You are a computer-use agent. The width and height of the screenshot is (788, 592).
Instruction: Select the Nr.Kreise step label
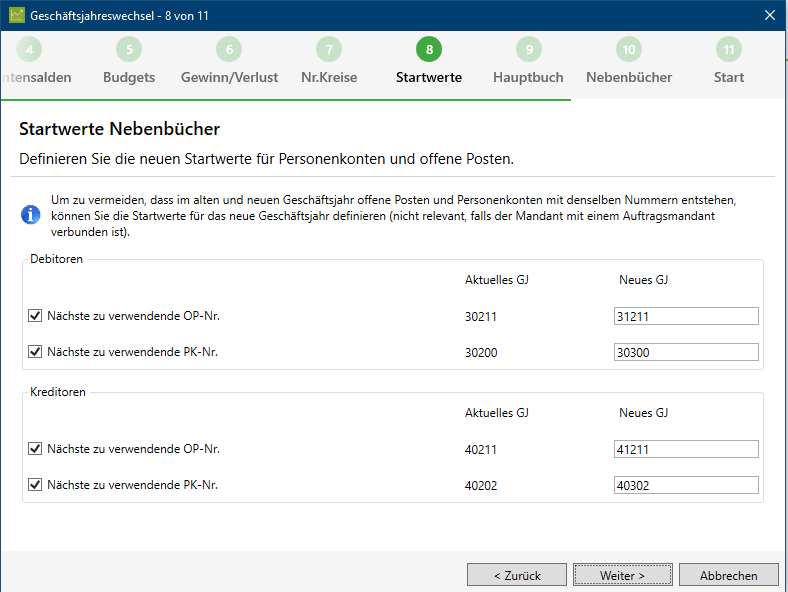pos(329,77)
